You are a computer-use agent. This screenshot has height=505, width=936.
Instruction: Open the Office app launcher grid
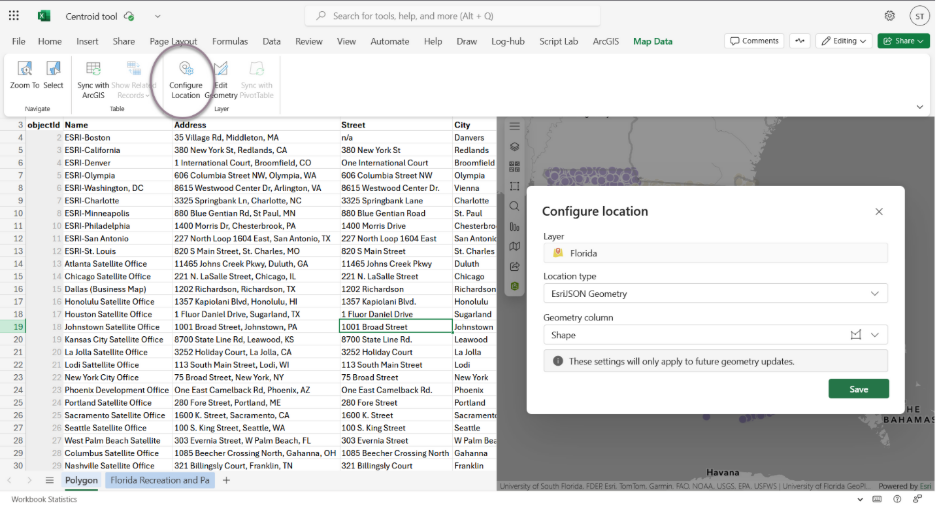[x=14, y=16]
